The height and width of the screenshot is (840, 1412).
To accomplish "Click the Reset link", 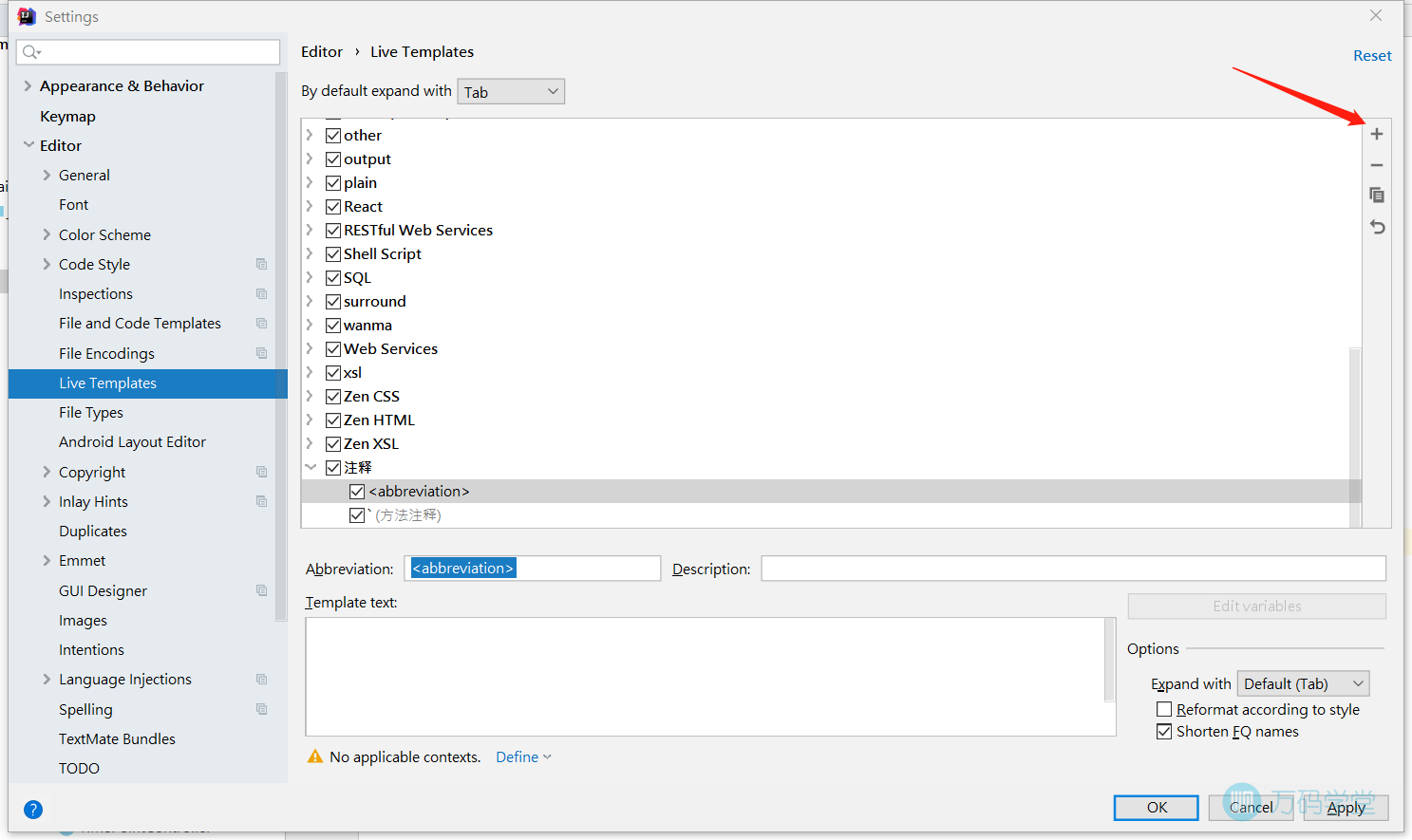I will (1372, 56).
